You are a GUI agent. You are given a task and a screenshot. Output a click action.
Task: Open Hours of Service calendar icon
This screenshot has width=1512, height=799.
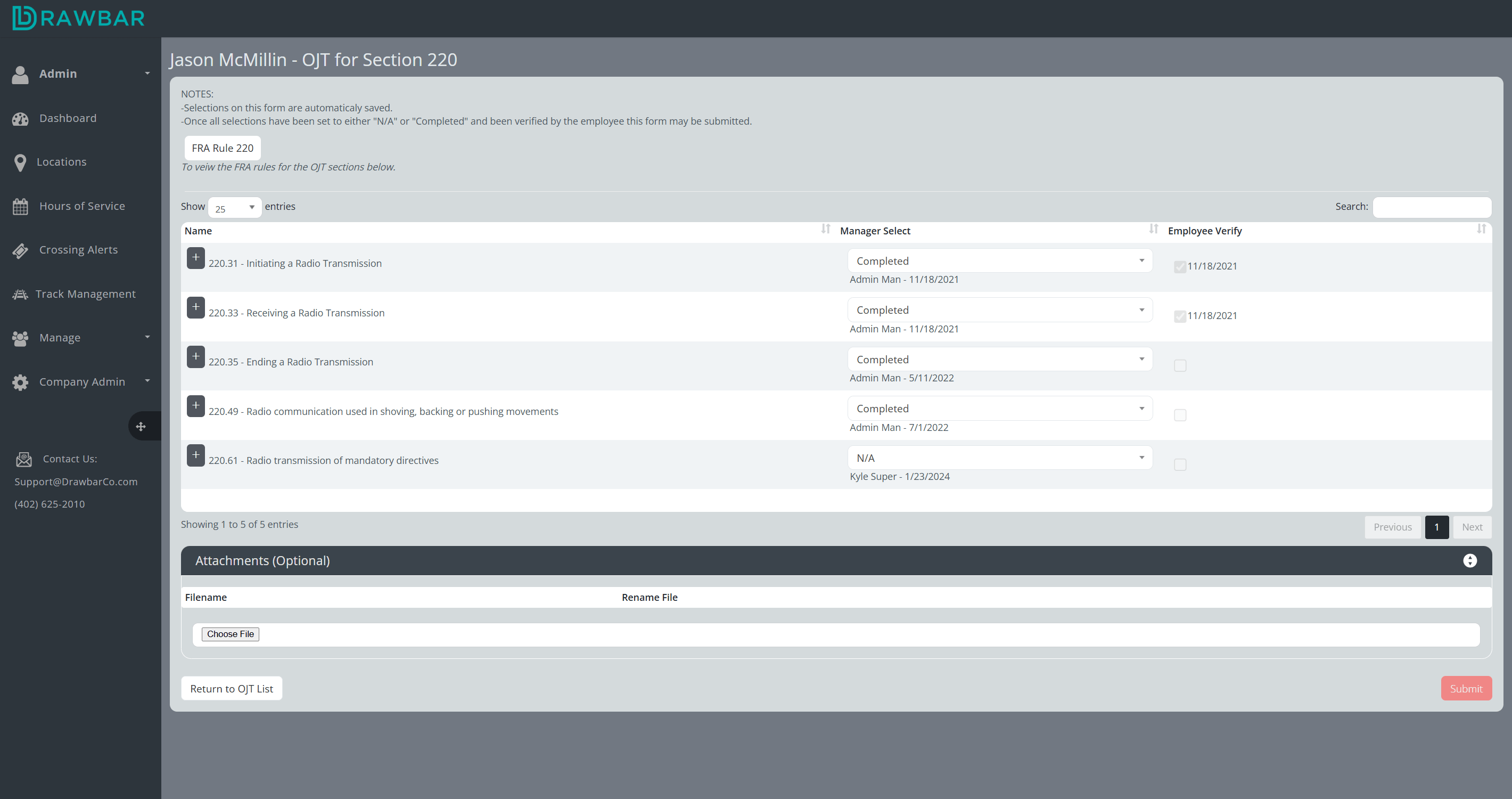(20, 206)
